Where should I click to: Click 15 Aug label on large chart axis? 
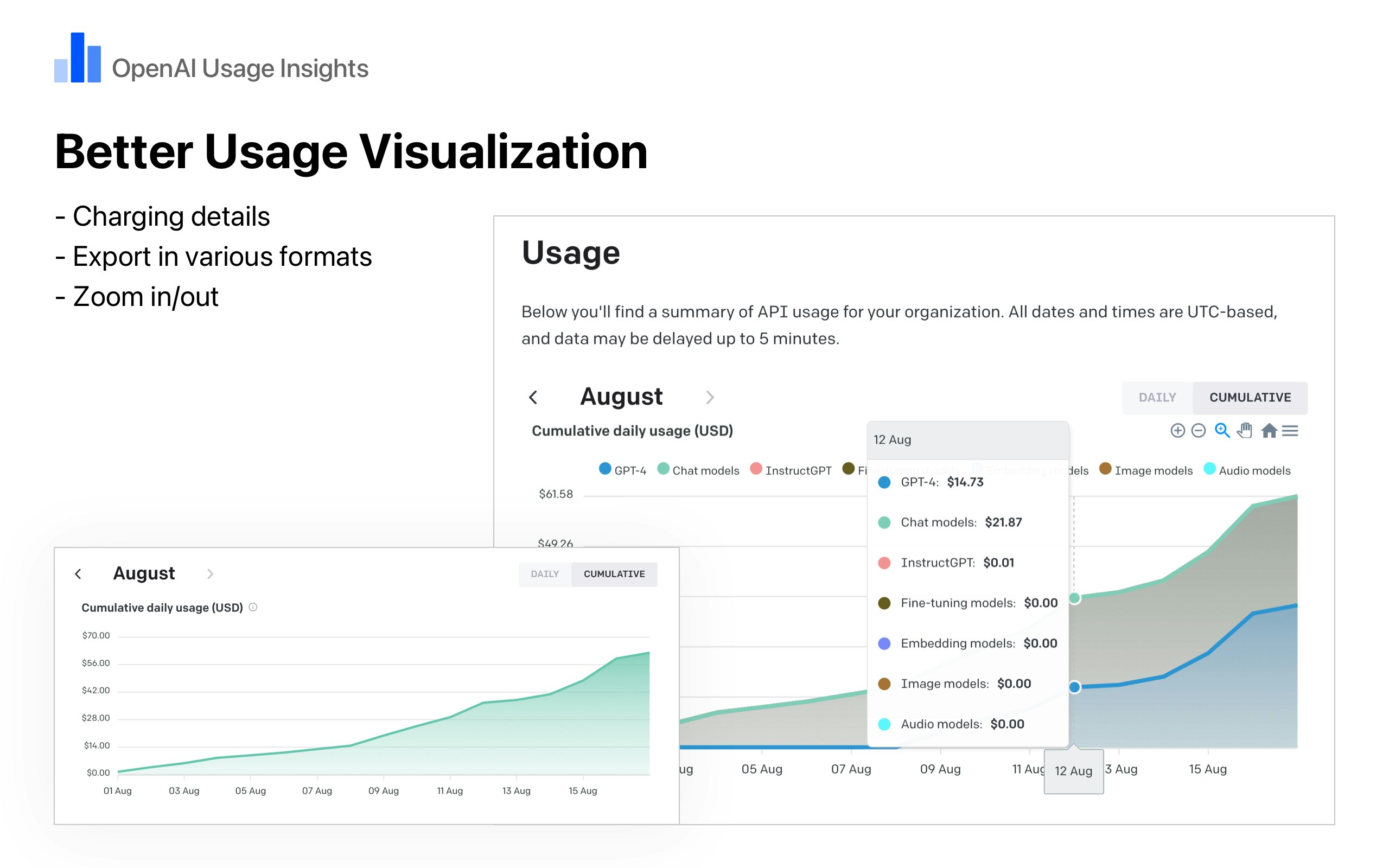click(1208, 769)
